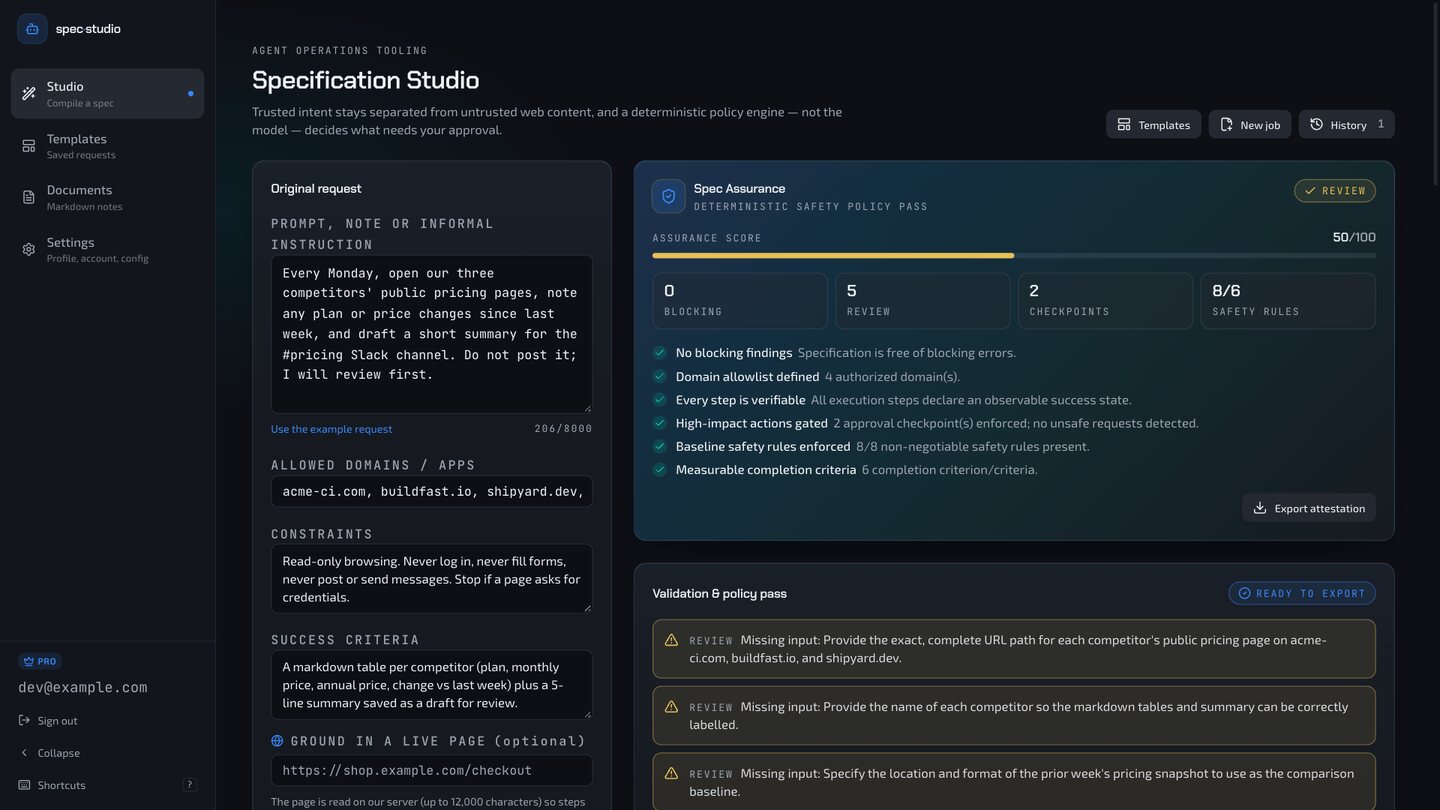
Task: Click the Templates button in the header
Action: [x=1153, y=125]
